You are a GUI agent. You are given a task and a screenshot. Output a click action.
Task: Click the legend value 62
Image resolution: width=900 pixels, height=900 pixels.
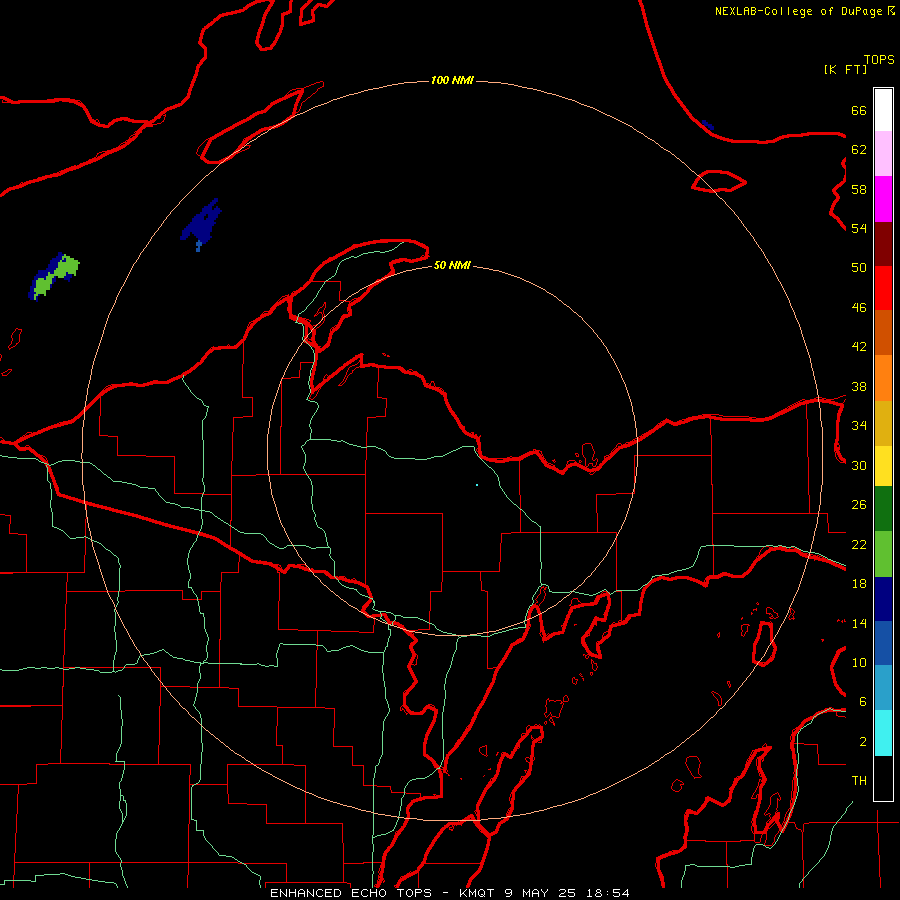click(859, 150)
